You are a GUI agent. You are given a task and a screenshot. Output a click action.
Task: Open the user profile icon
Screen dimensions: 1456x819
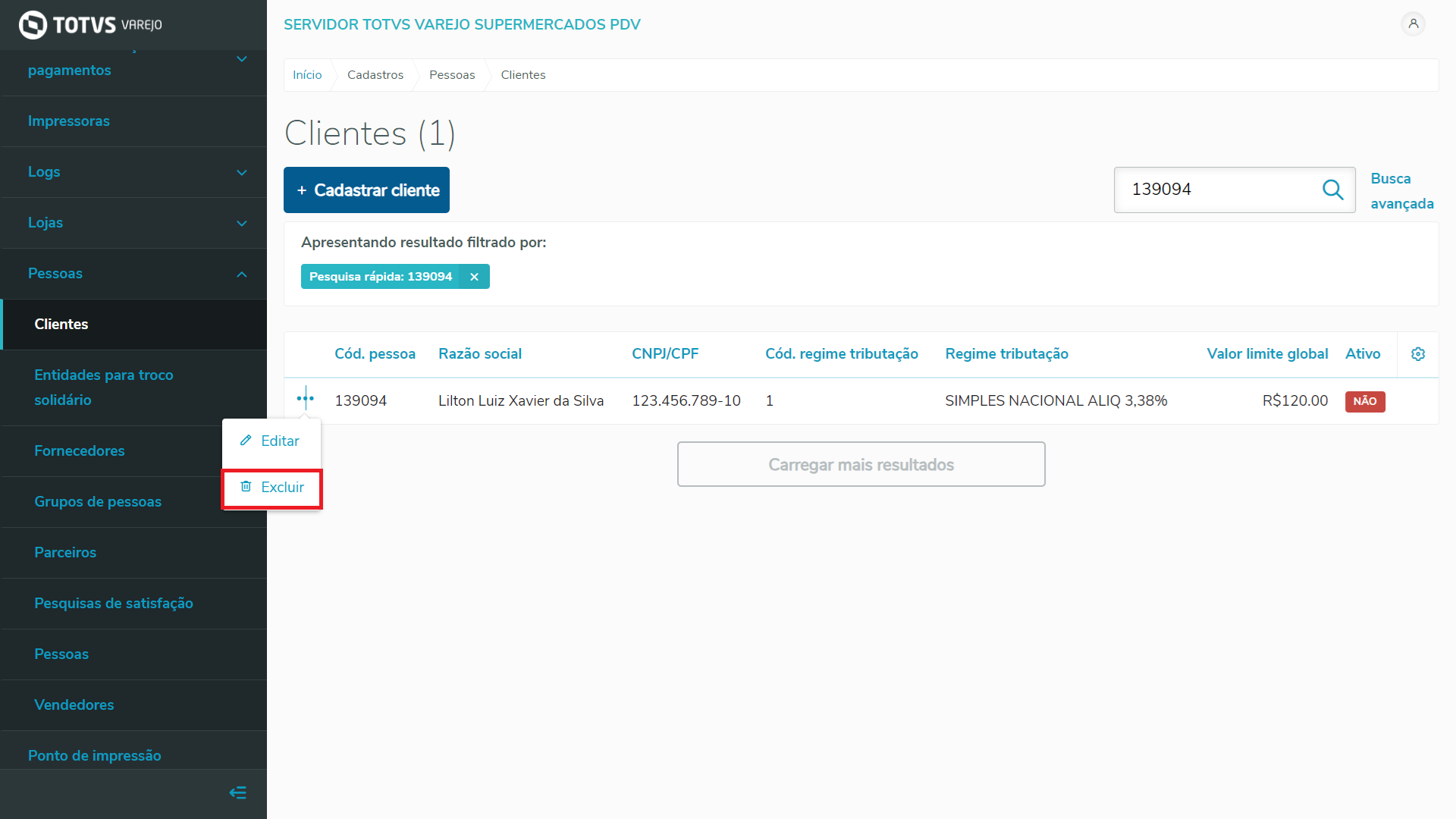click(1413, 24)
